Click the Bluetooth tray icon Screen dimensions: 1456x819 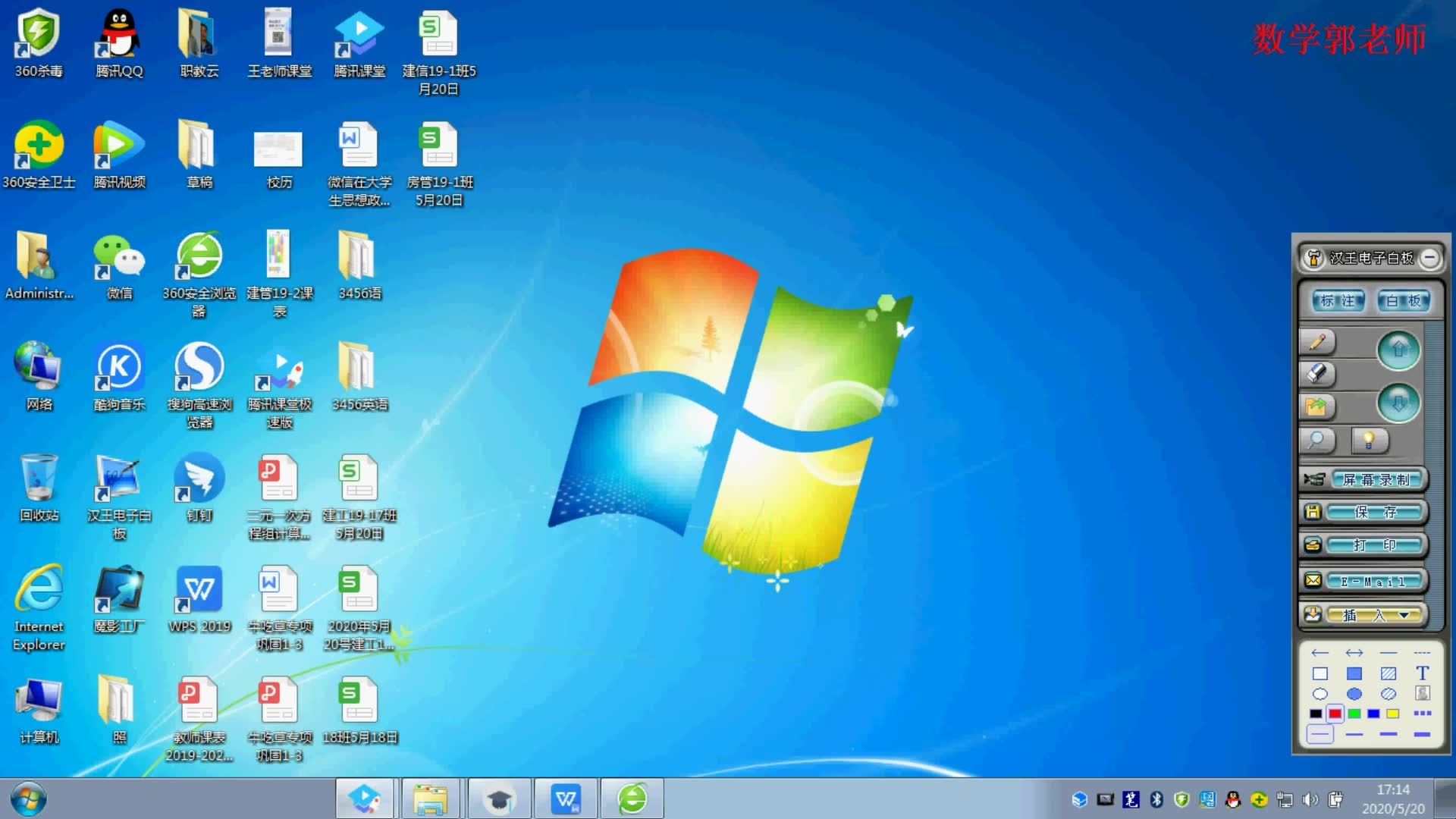(1156, 799)
